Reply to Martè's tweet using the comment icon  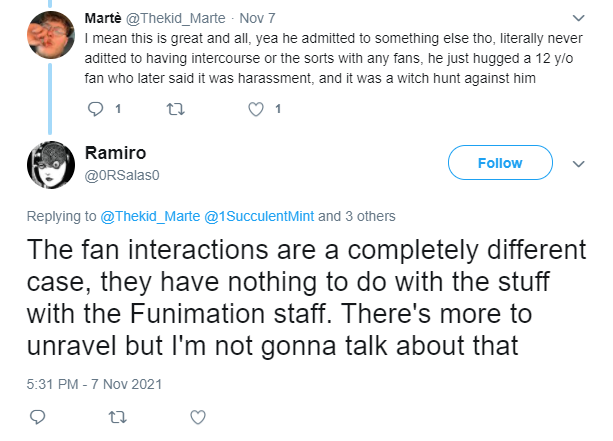pyautogui.click(x=95, y=109)
